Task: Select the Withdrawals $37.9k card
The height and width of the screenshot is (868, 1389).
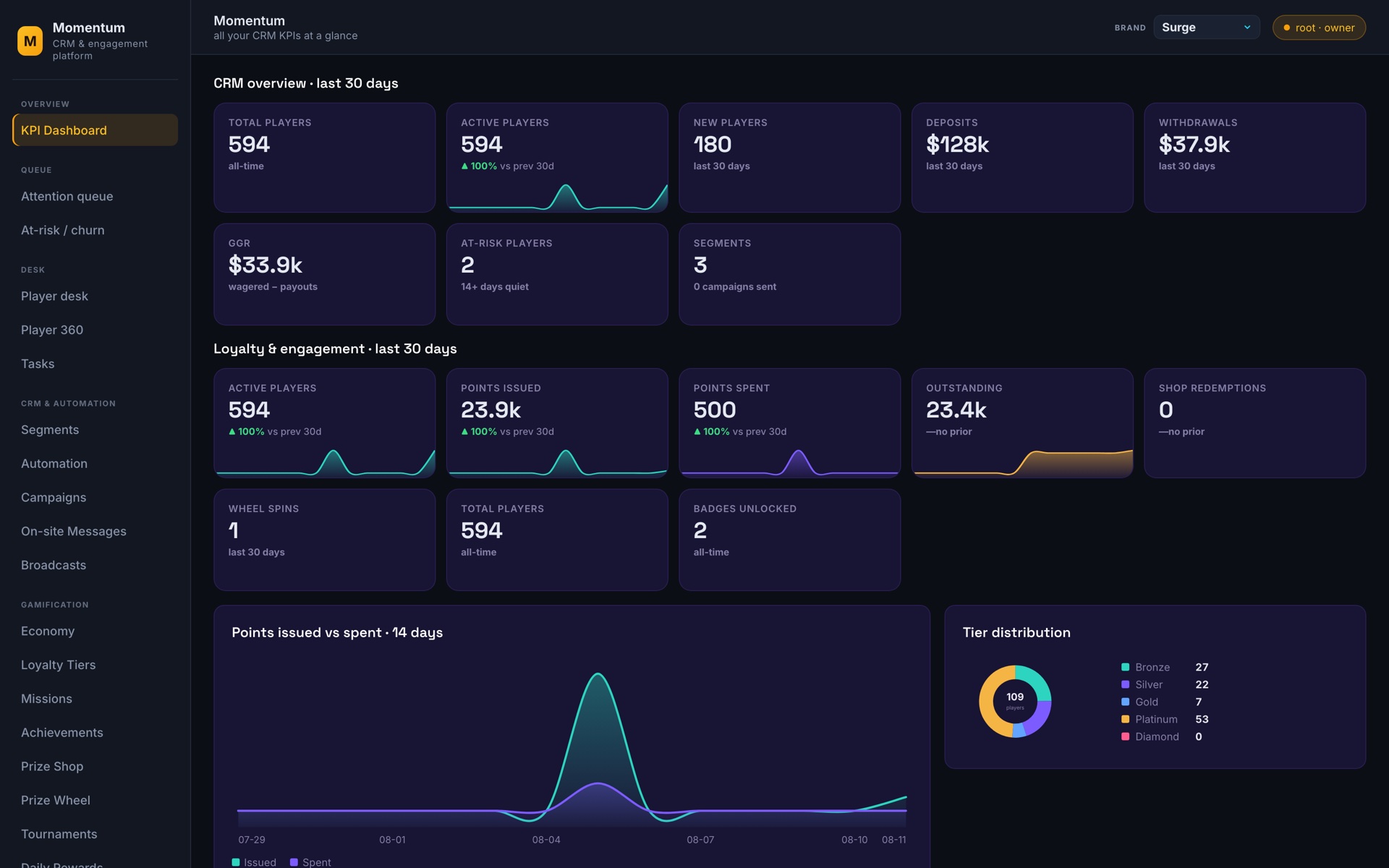Action: (x=1254, y=158)
